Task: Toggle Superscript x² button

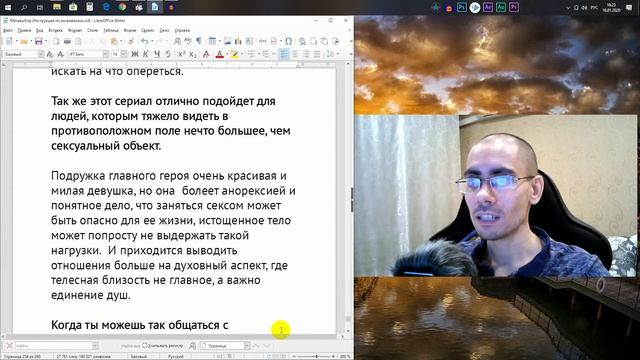Action: 182,54
